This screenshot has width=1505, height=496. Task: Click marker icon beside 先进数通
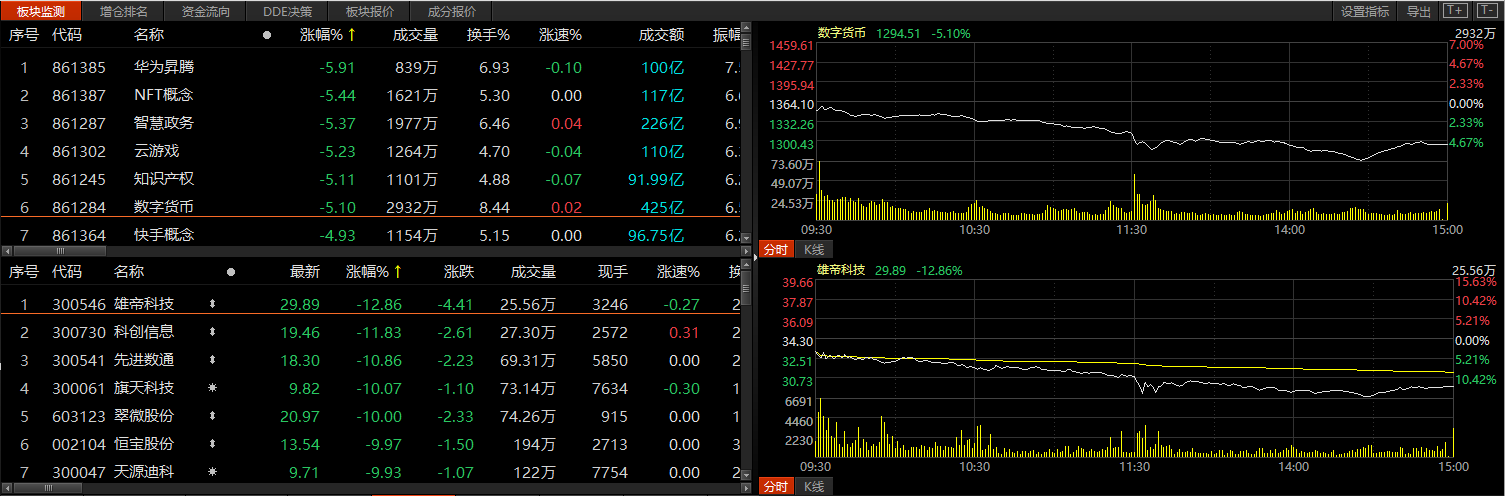pos(211,360)
